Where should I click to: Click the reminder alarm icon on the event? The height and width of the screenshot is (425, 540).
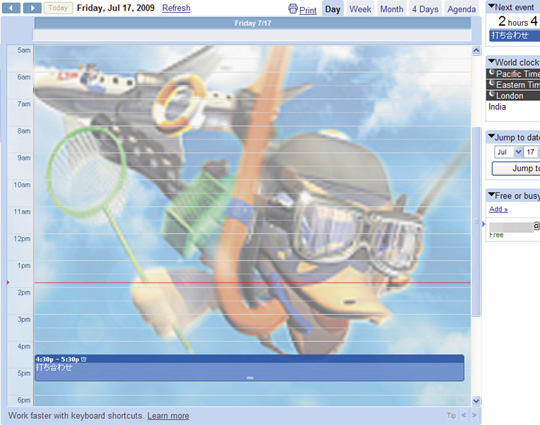84,359
